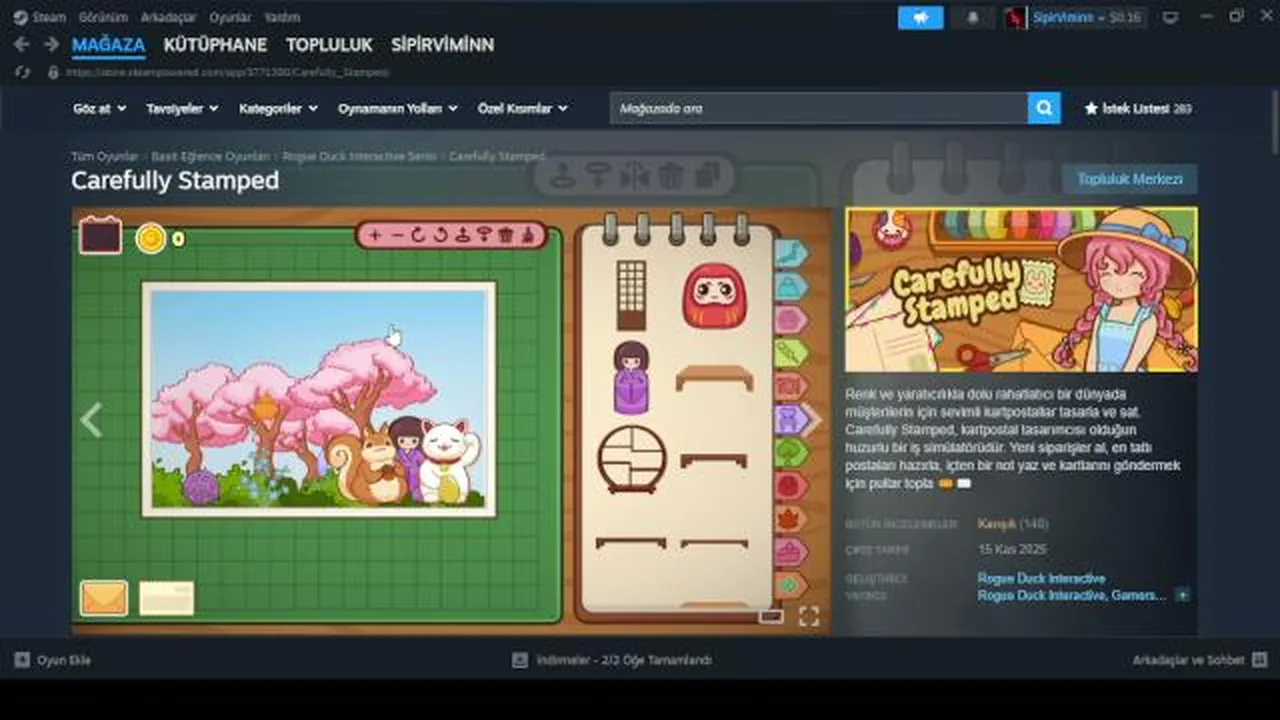Expand the Oynamanın Yolları dropdown
Image resolution: width=1280 pixels, height=720 pixels.
[x=398, y=108]
